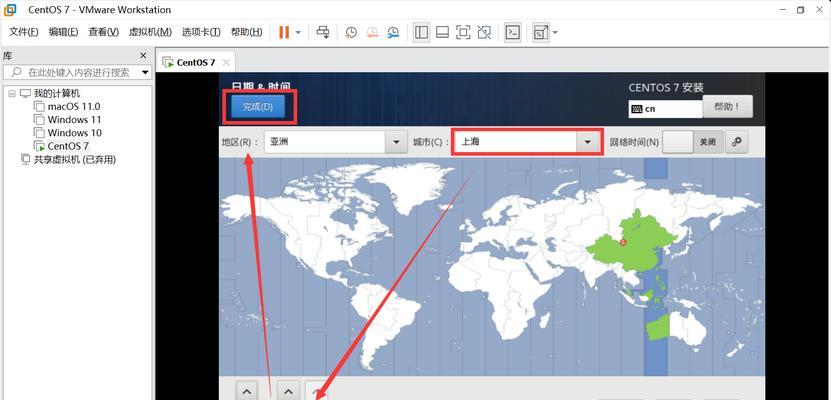Click the stretch guest display icon

541,32
